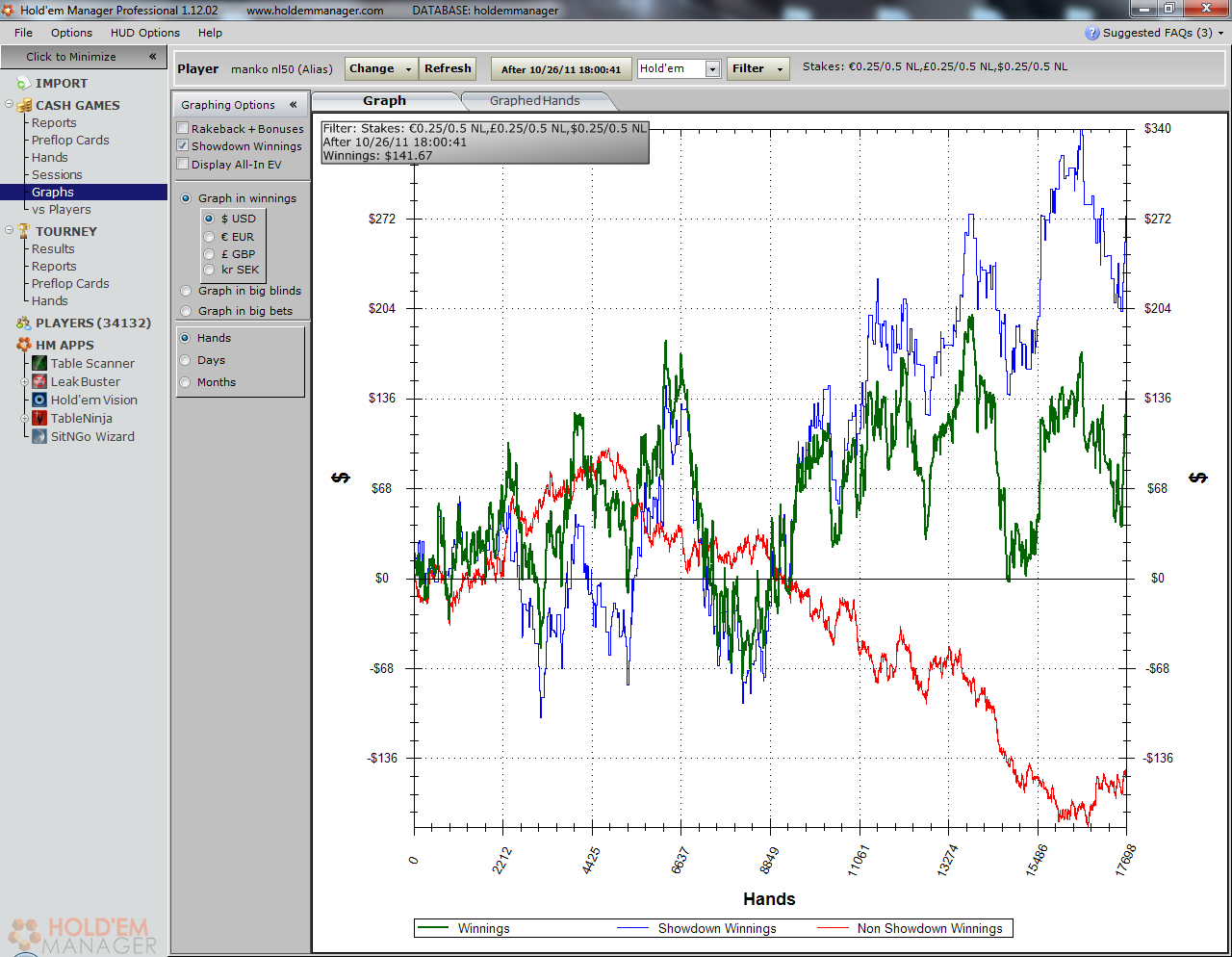Enable Display All-In EV checkbox
The image size is (1232, 957).
pos(182,164)
